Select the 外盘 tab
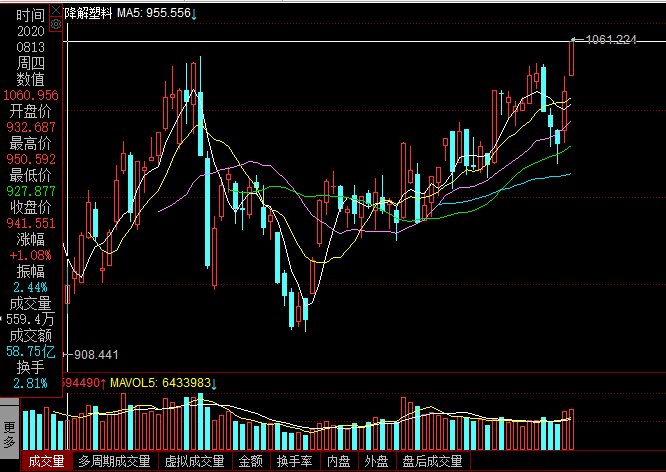The image size is (666, 472). point(376,462)
